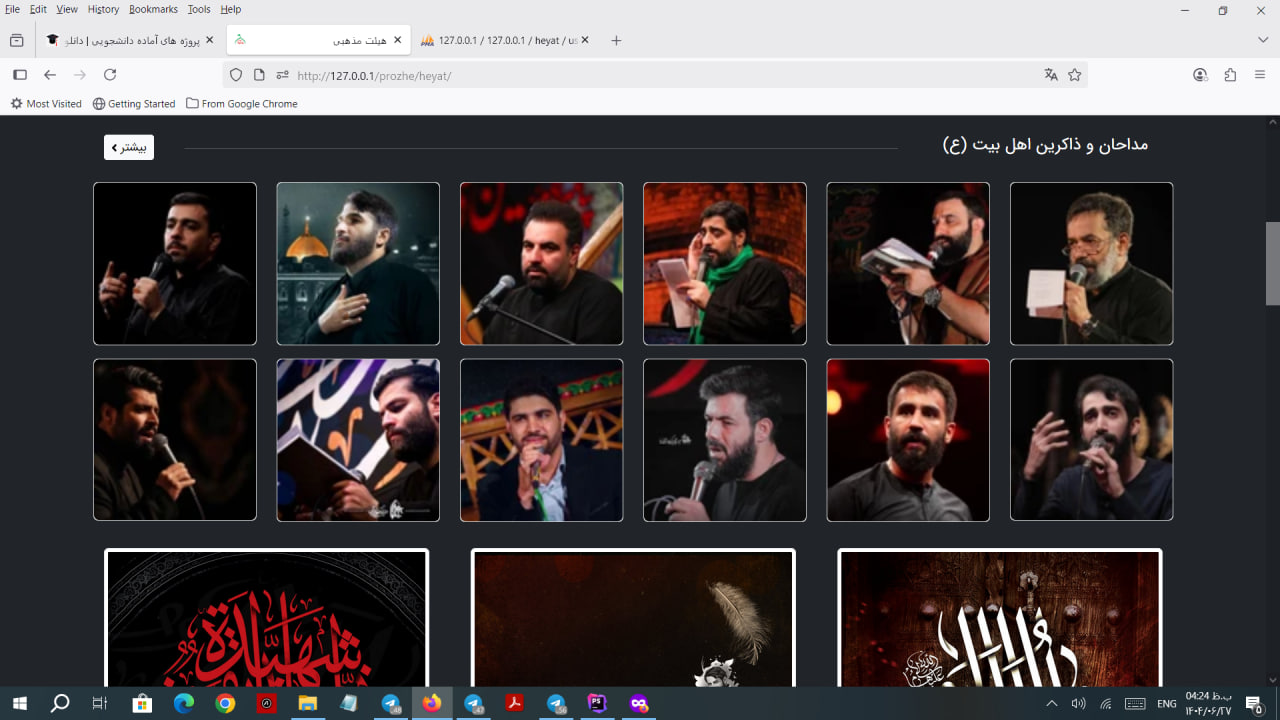Go back to the previous page
The width and height of the screenshot is (1280, 720).
tap(50, 75)
